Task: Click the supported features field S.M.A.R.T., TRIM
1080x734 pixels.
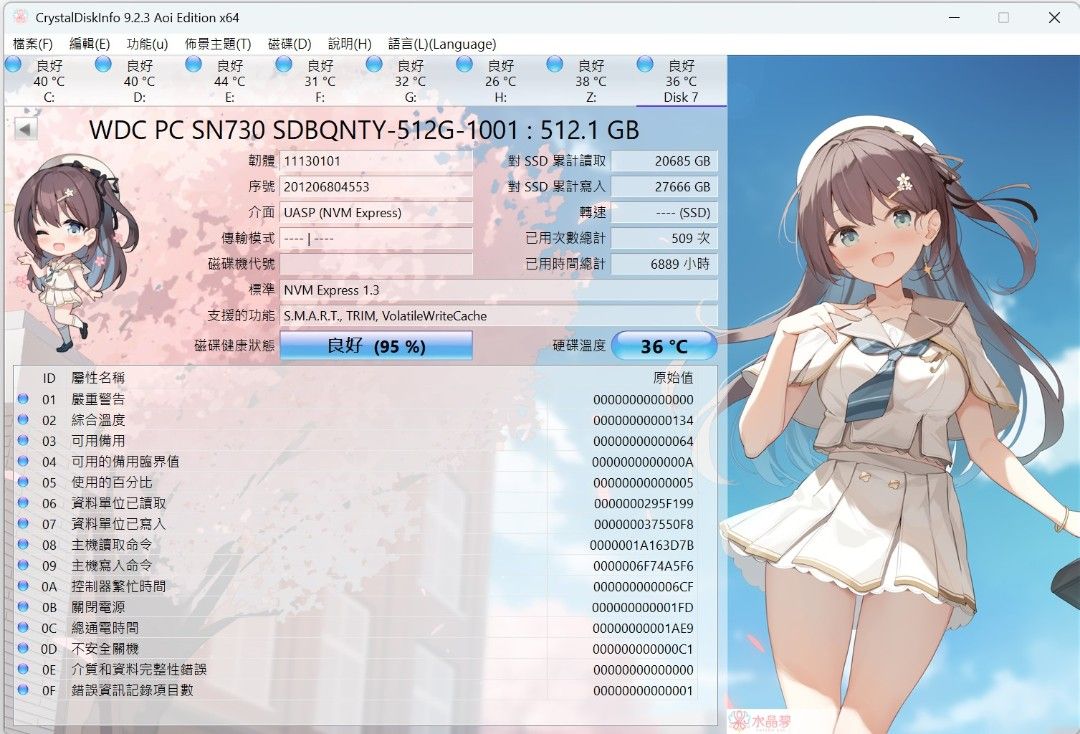Action: (x=499, y=316)
